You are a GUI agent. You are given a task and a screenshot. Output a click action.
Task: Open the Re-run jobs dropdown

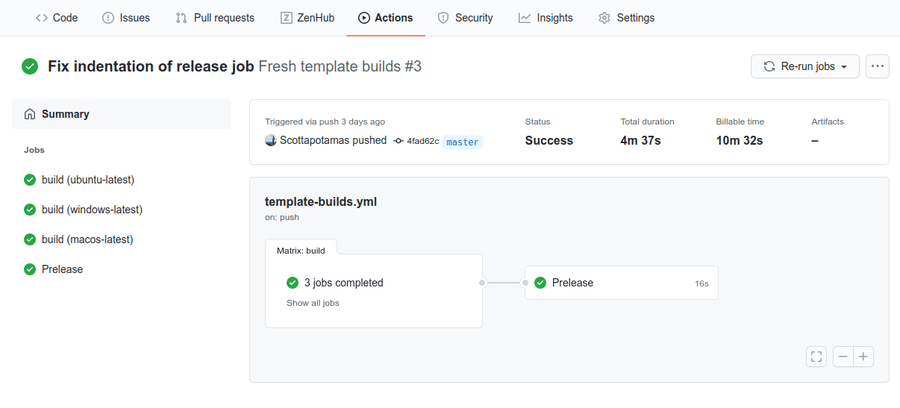(x=805, y=67)
